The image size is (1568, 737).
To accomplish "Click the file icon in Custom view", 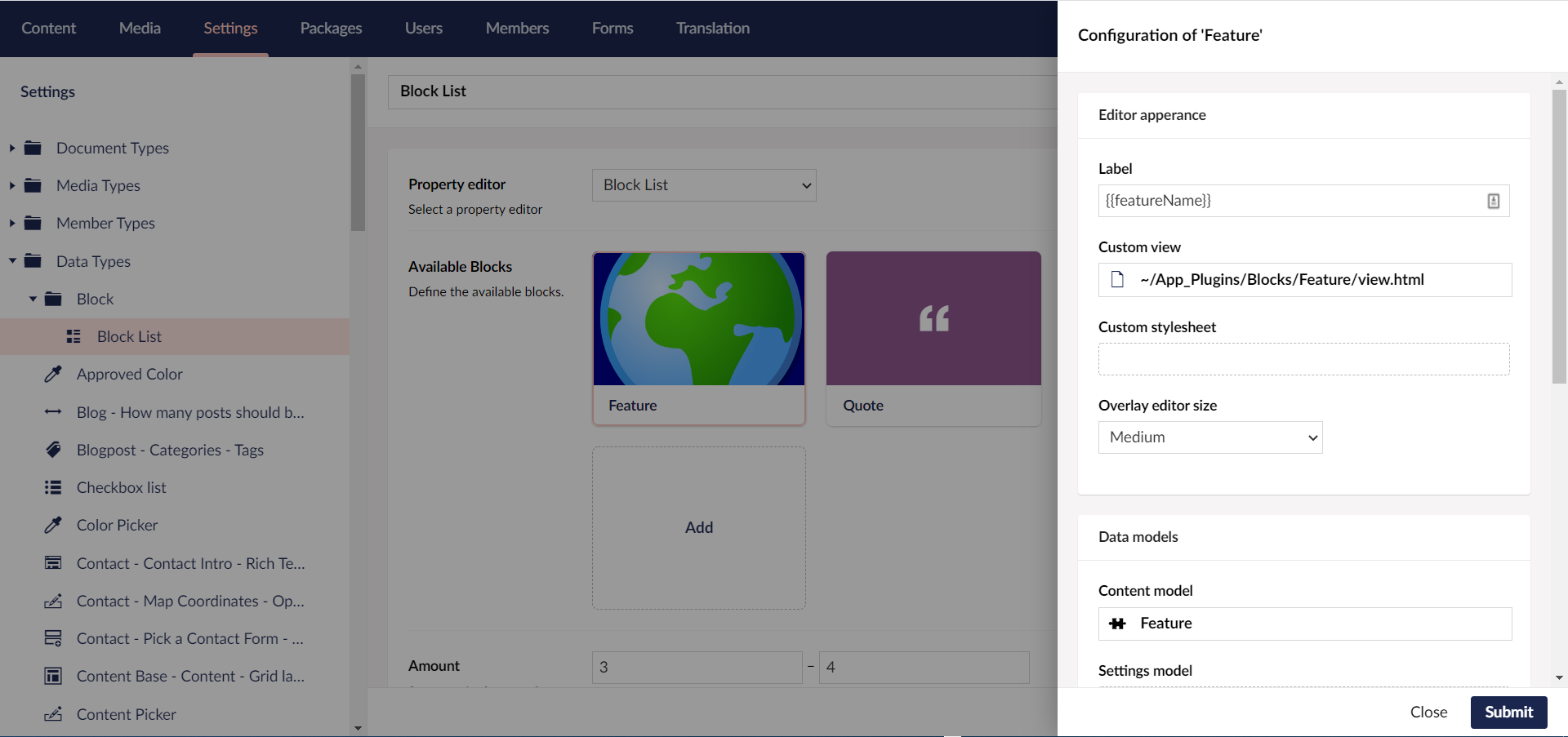I will (x=1117, y=280).
